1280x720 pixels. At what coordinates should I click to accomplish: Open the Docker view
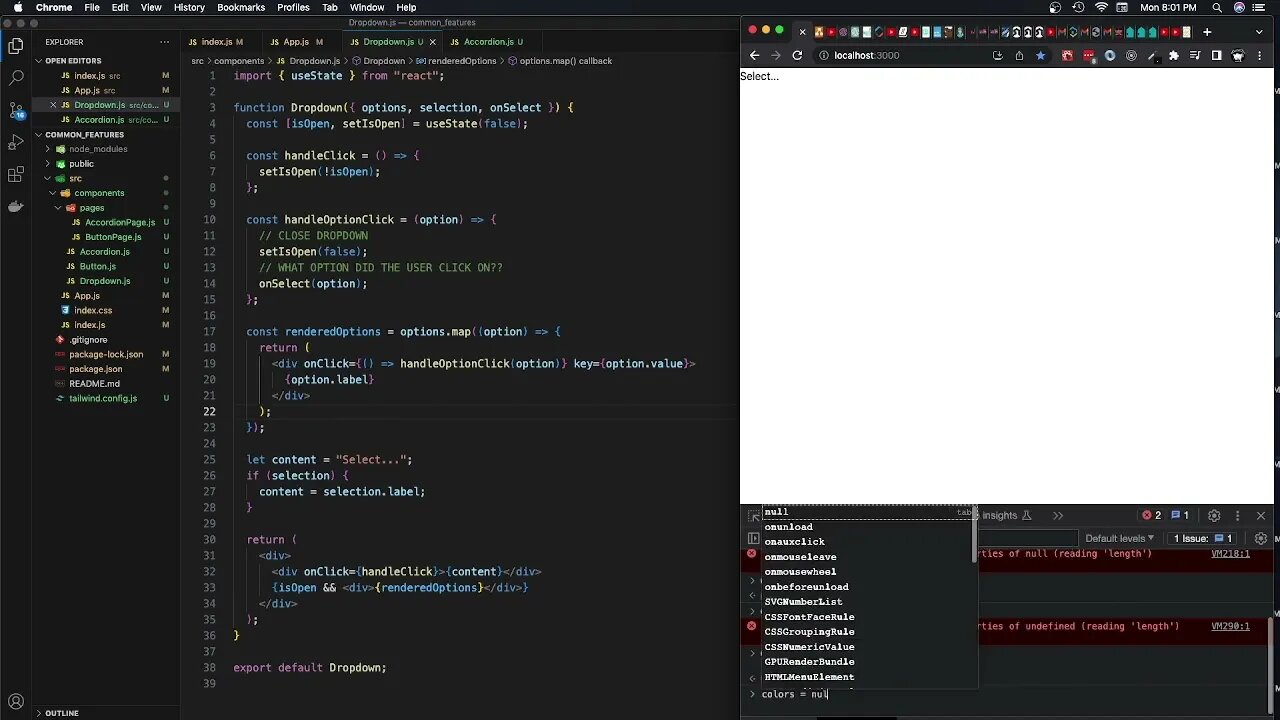pos(15,207)
